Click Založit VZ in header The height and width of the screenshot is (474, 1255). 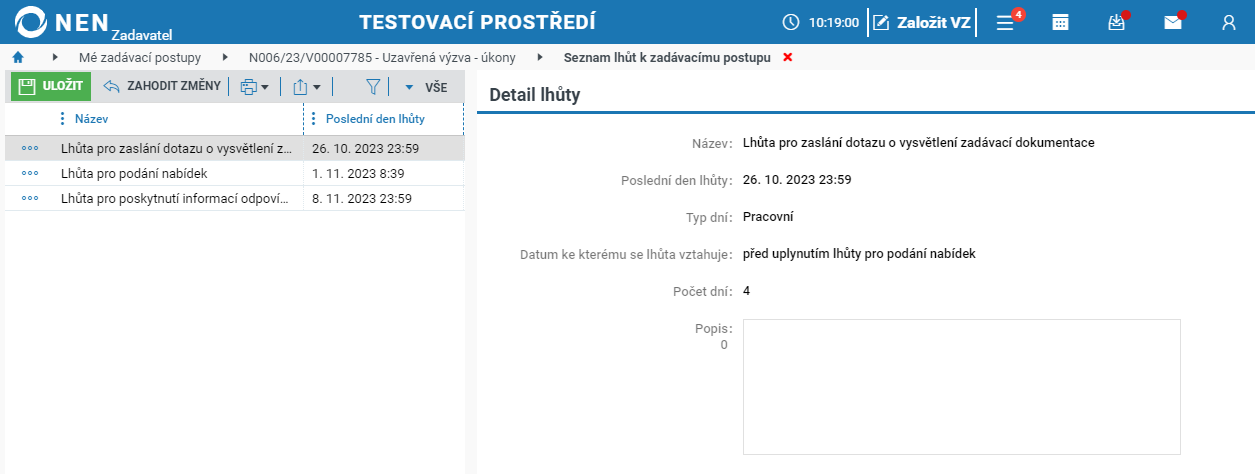(922, 22)
